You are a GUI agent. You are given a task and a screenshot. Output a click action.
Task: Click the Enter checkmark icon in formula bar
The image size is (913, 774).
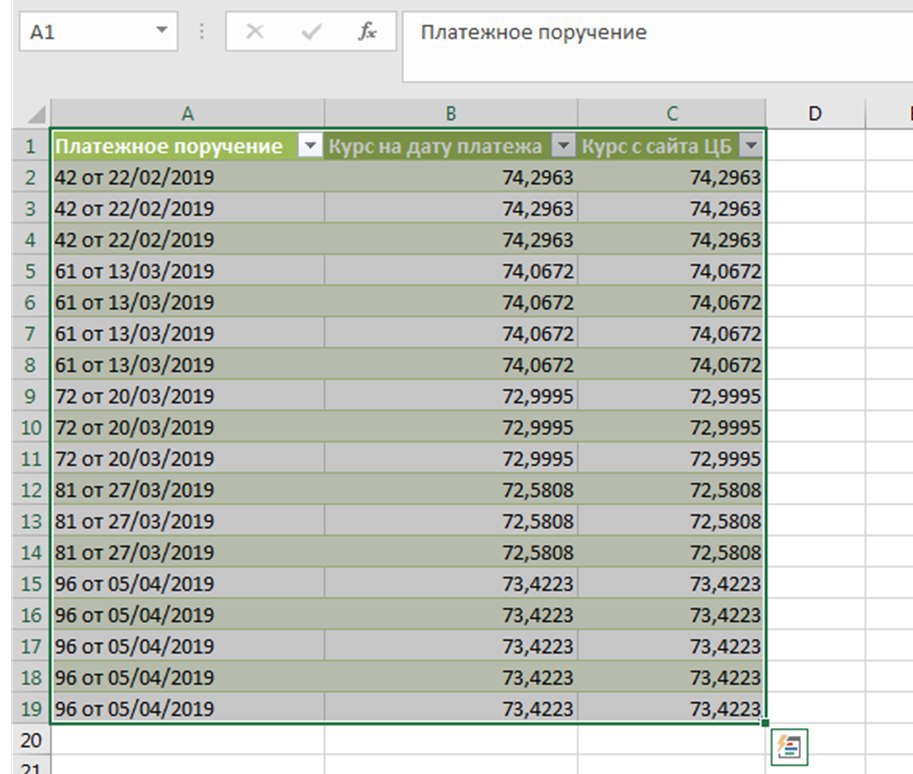[x=312, y=31]
